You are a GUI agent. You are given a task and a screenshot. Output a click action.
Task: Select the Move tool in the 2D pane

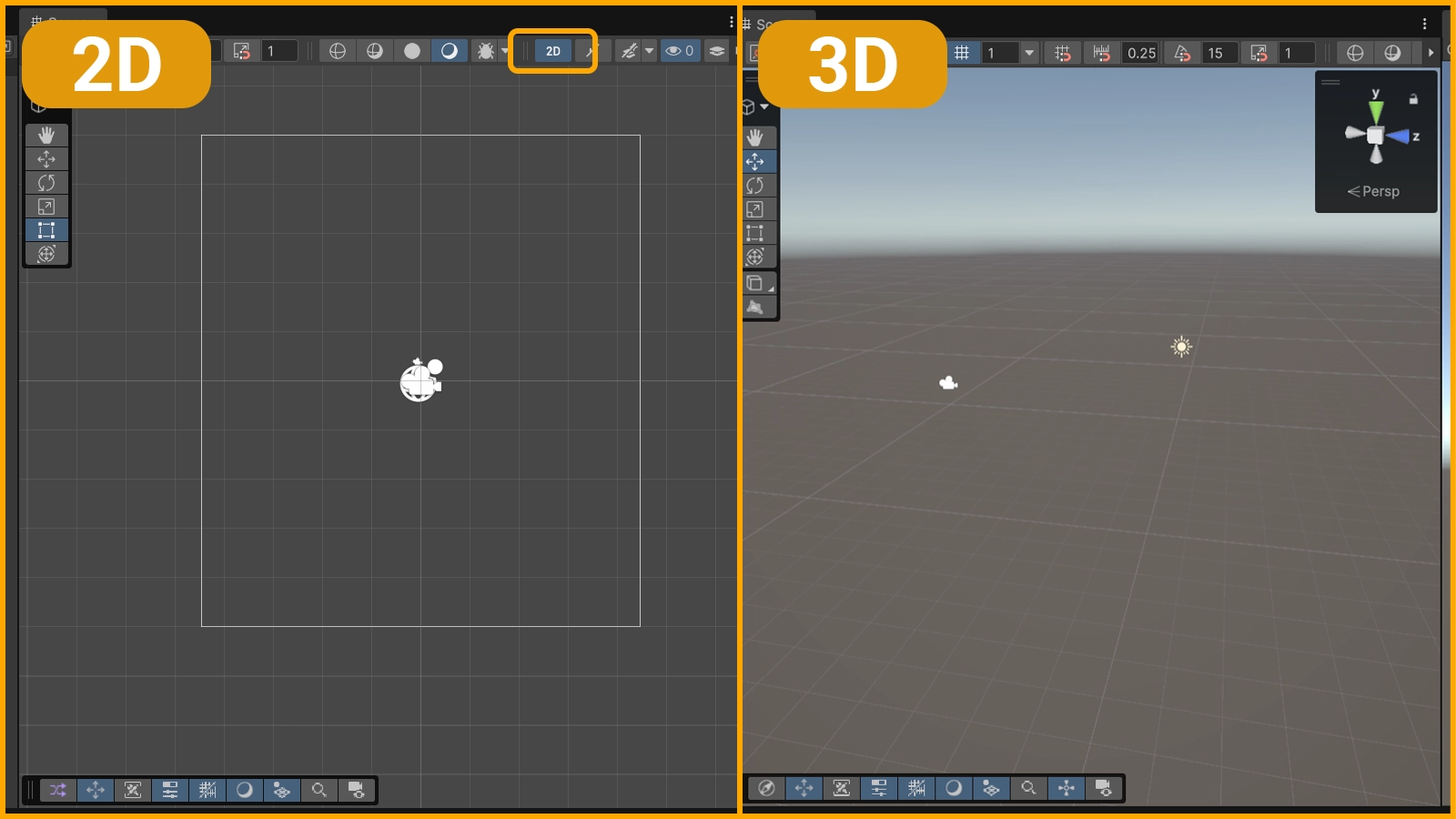point(46,158)
